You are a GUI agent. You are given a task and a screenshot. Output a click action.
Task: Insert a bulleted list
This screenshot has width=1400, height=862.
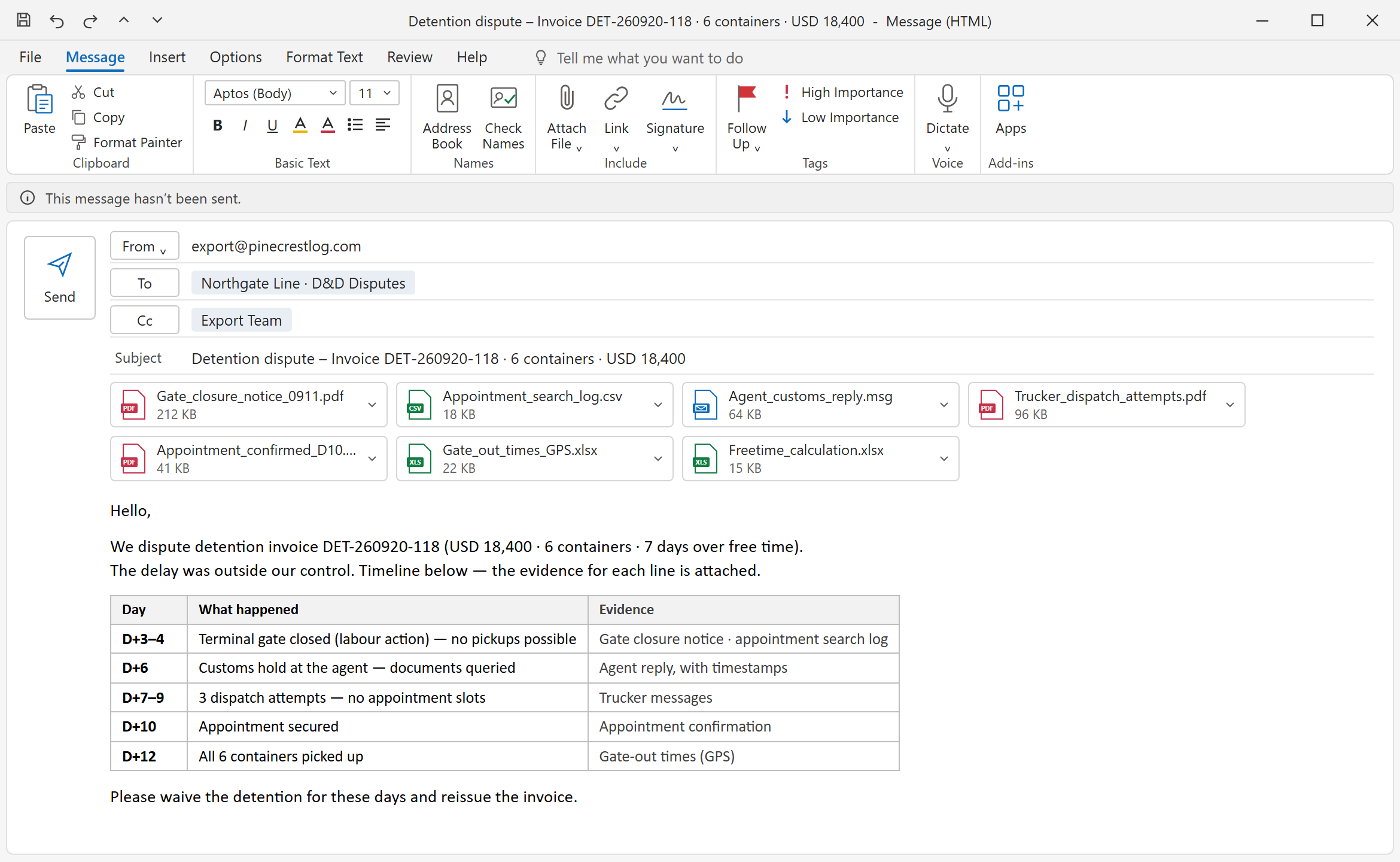coord(355,125)
